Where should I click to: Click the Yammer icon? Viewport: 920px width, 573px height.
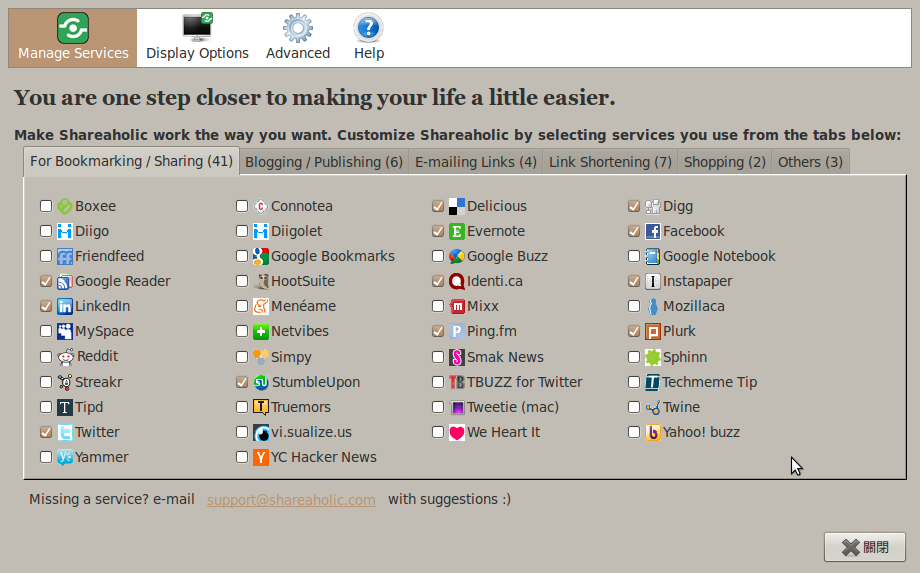65,457
